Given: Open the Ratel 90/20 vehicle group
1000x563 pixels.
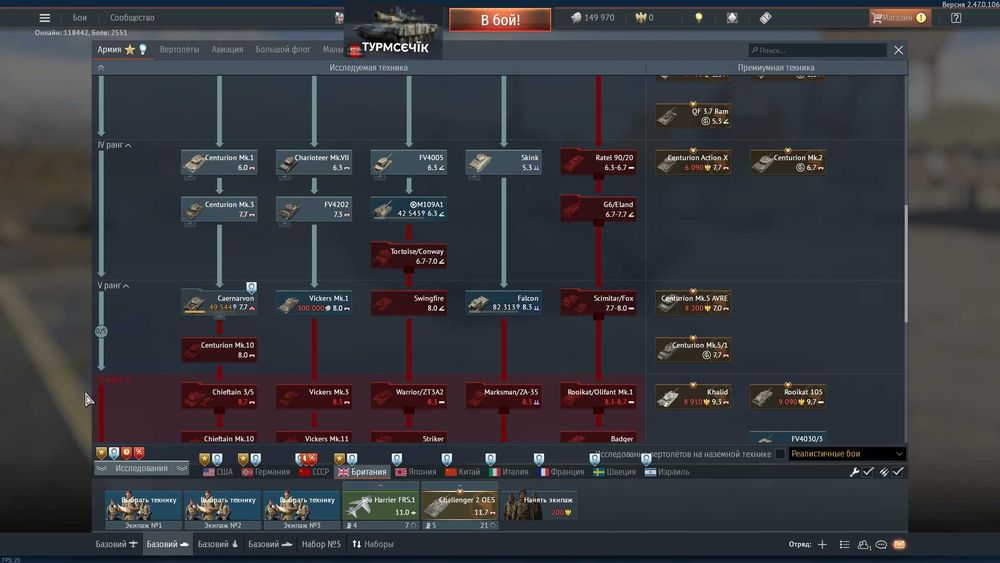Looking at the screenshot, I should click(598, 162).
